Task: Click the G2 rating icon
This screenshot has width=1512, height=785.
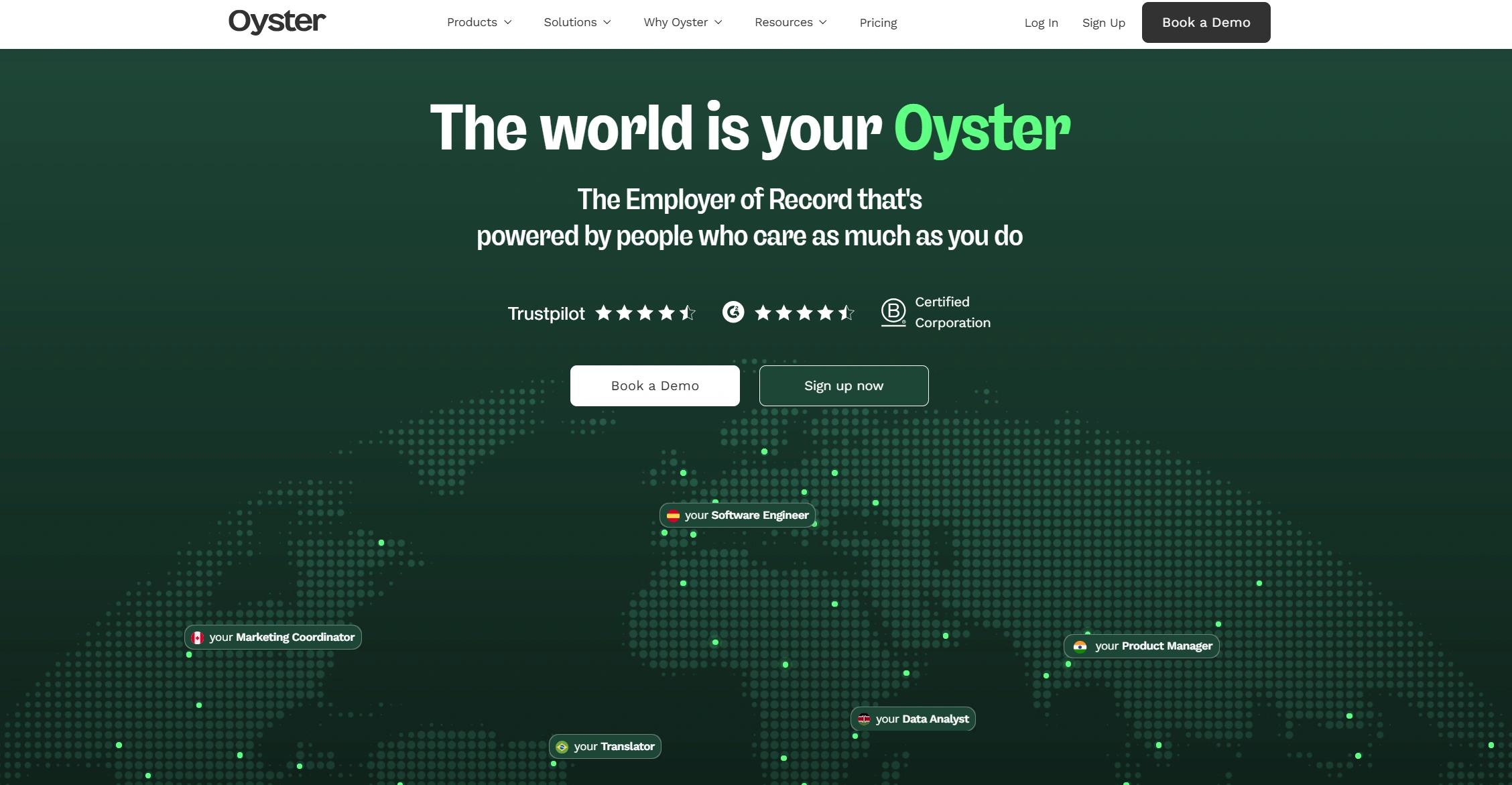Action: pyautogui.click(x=732, y=312)
